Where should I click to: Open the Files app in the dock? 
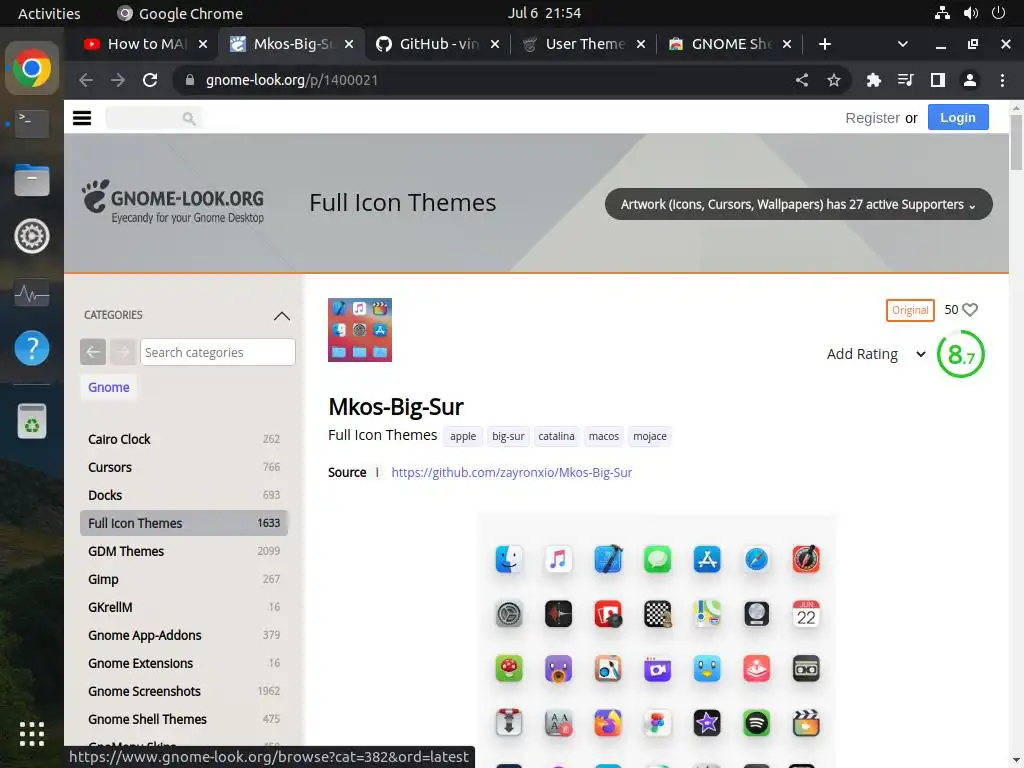[x=31, y=180]
